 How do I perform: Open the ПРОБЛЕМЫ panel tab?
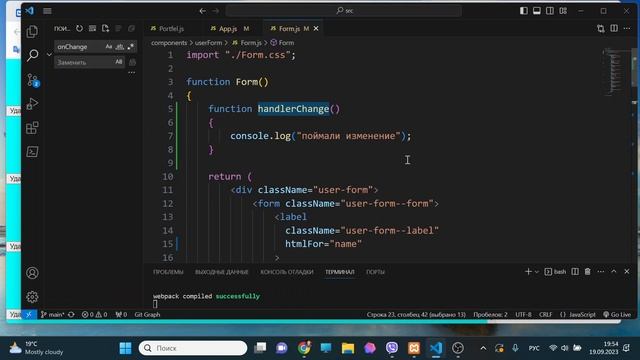click(x=168, y=272)
